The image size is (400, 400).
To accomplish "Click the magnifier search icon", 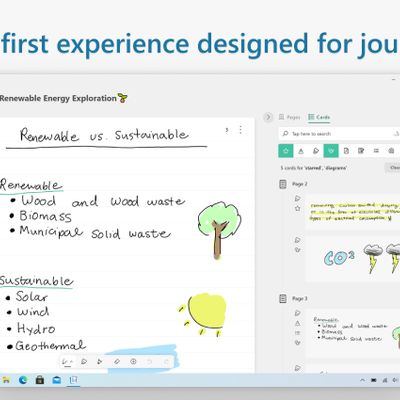I will click(x=285, y=134).
